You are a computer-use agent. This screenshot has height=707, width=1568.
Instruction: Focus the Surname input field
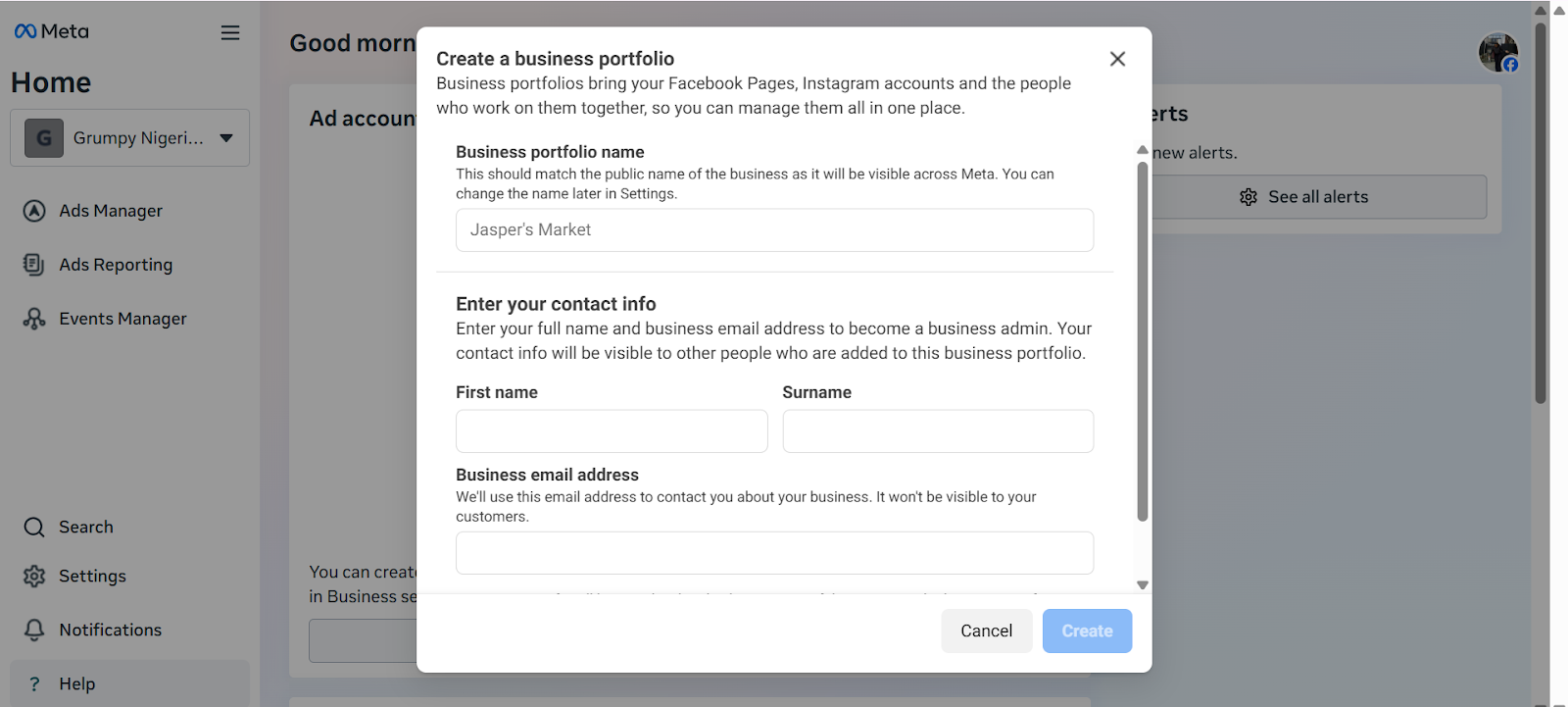(x=938, y=431)
